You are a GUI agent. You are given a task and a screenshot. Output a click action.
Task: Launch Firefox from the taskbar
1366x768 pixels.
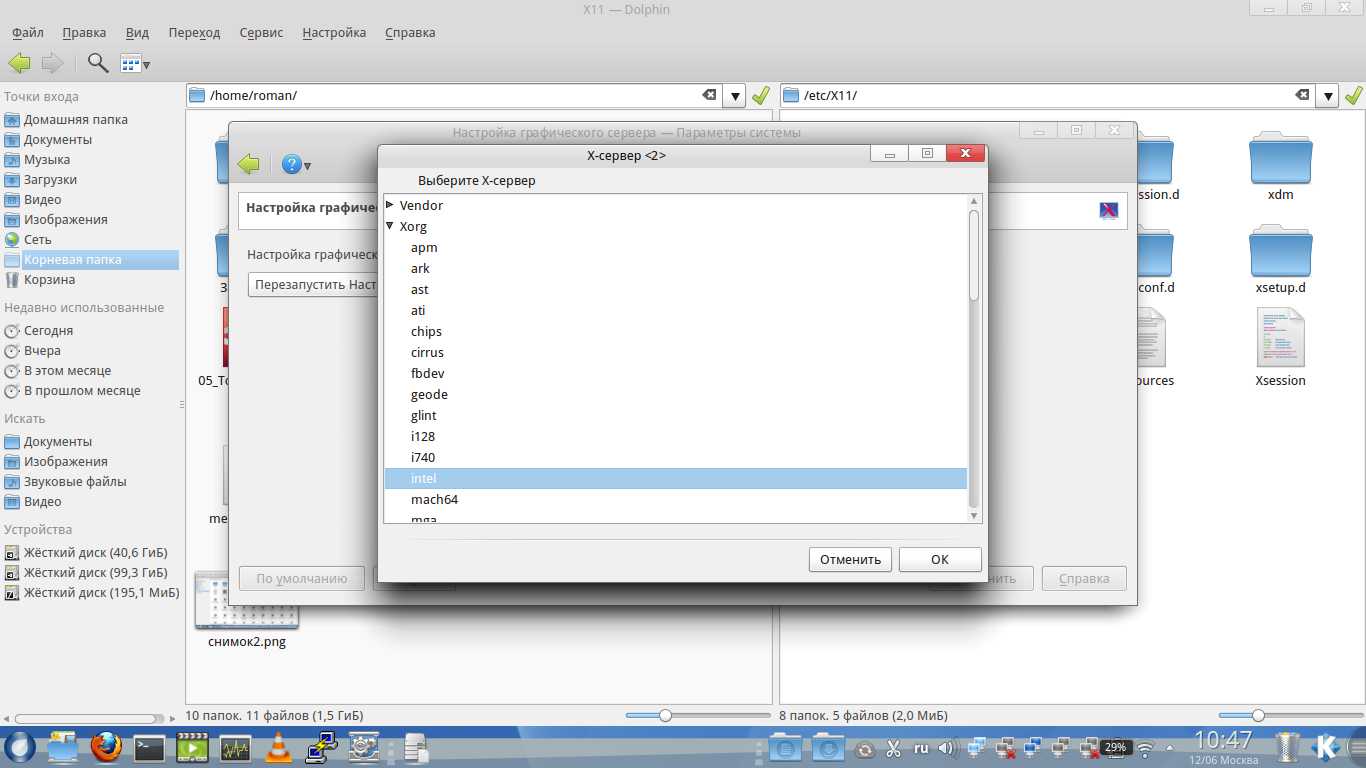[106, 747]
